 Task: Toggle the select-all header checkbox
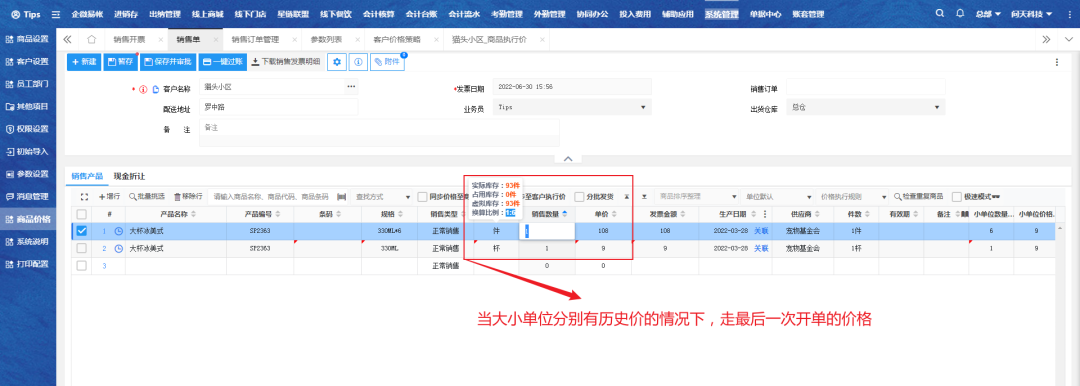[82, 214]
